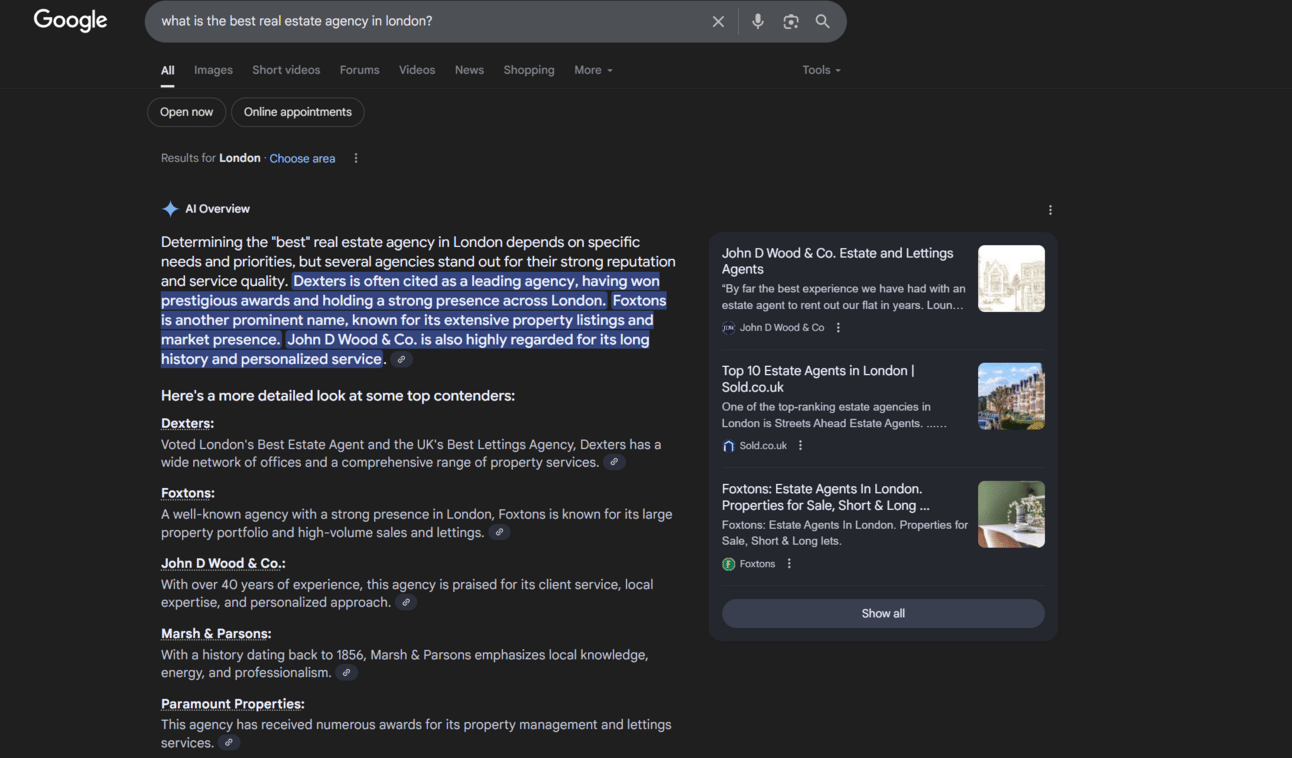Click the AI Overview label text

tap(217, 209)
